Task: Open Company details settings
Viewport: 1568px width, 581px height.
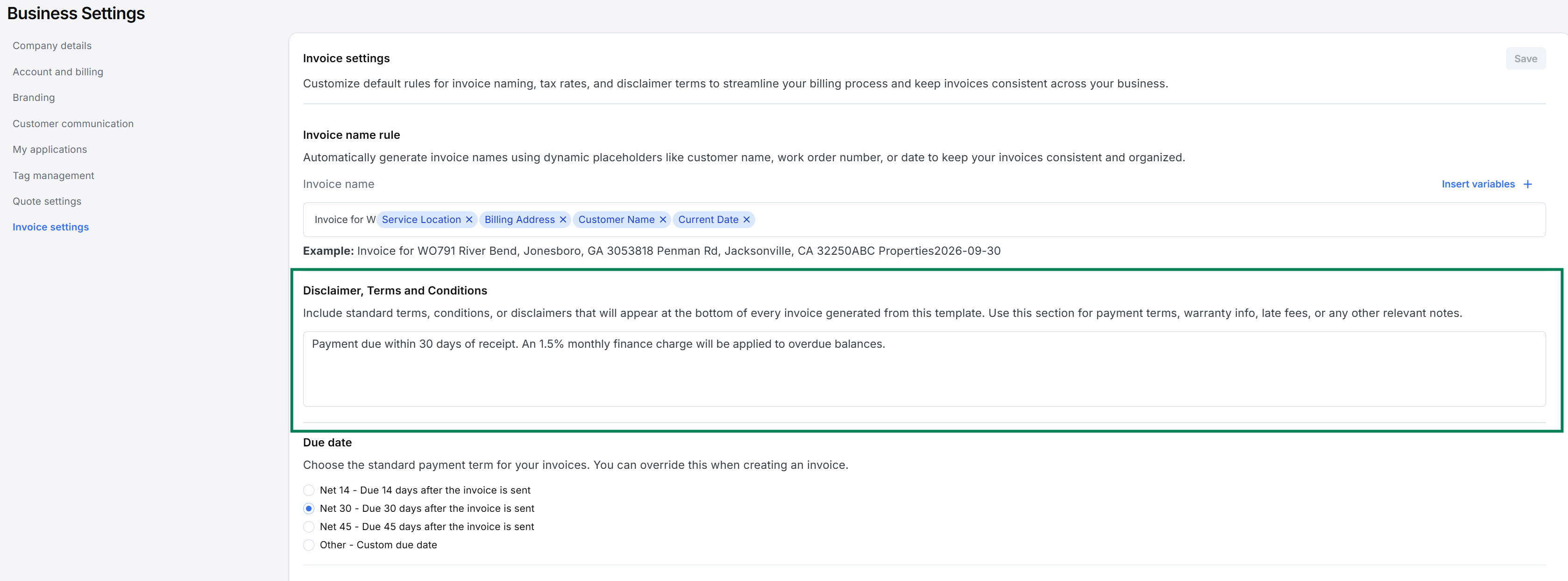Action: [x=52, y=46]
